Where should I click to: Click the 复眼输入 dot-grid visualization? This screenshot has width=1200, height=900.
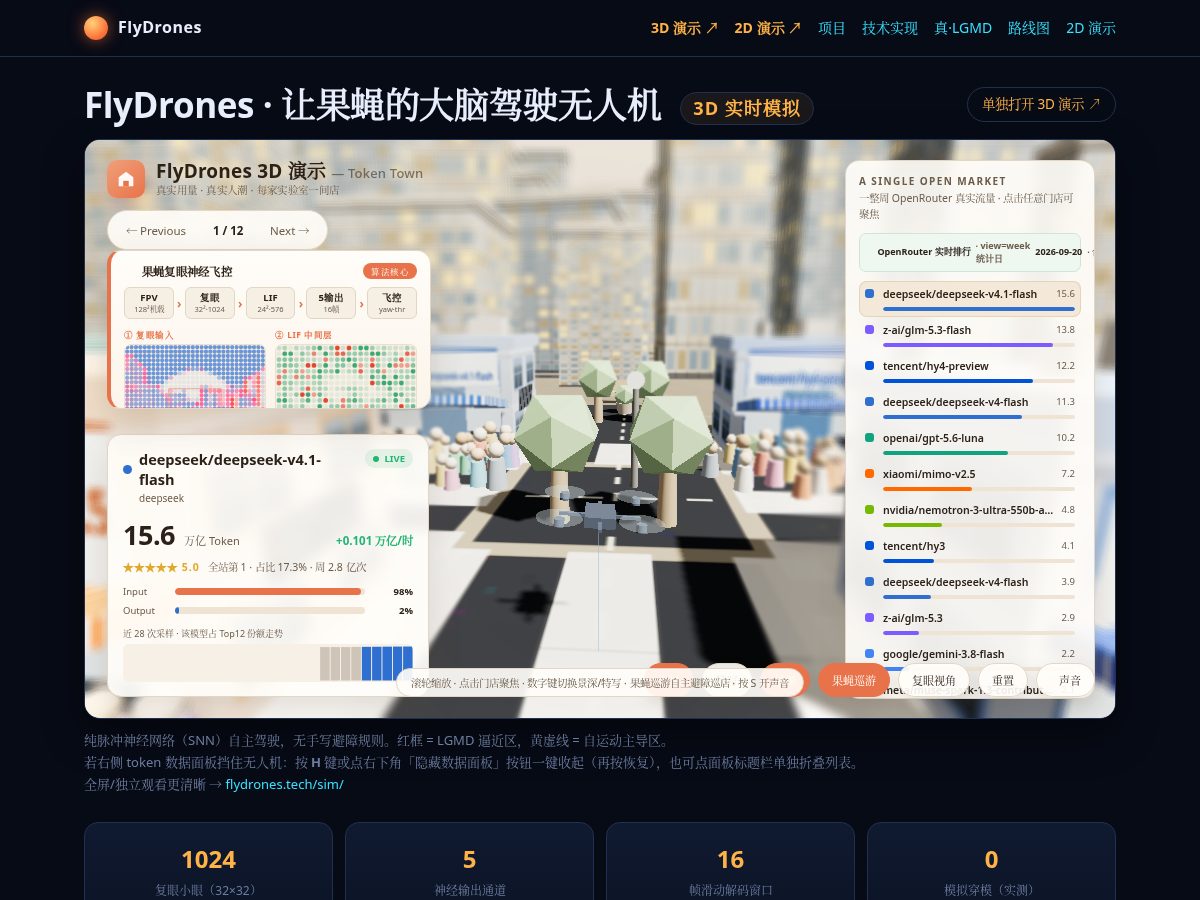tap(194, 376)
